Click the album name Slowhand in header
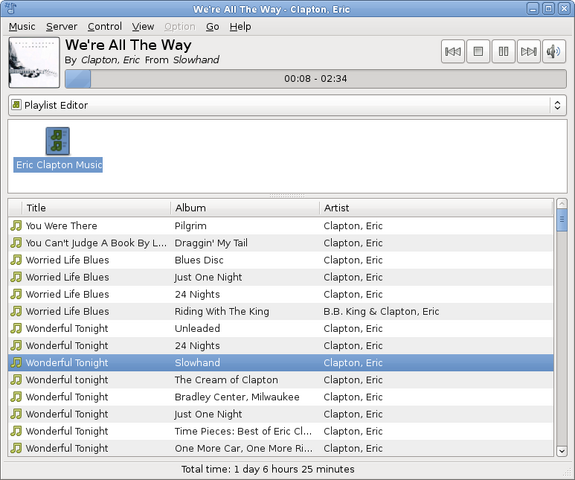Screen dimensions: 575x480 pyautogui.click(x=196, y=60)
